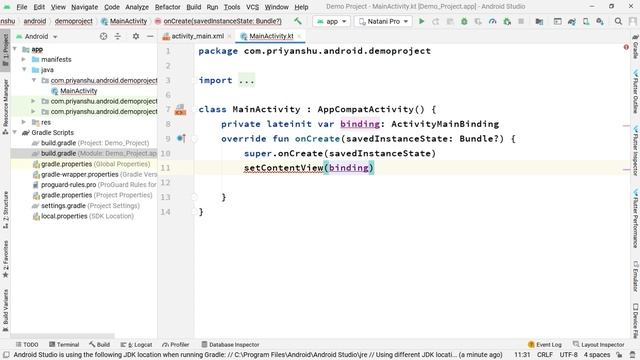Expand the folded import block
This screenshot has height=360, width=640.
247,80
